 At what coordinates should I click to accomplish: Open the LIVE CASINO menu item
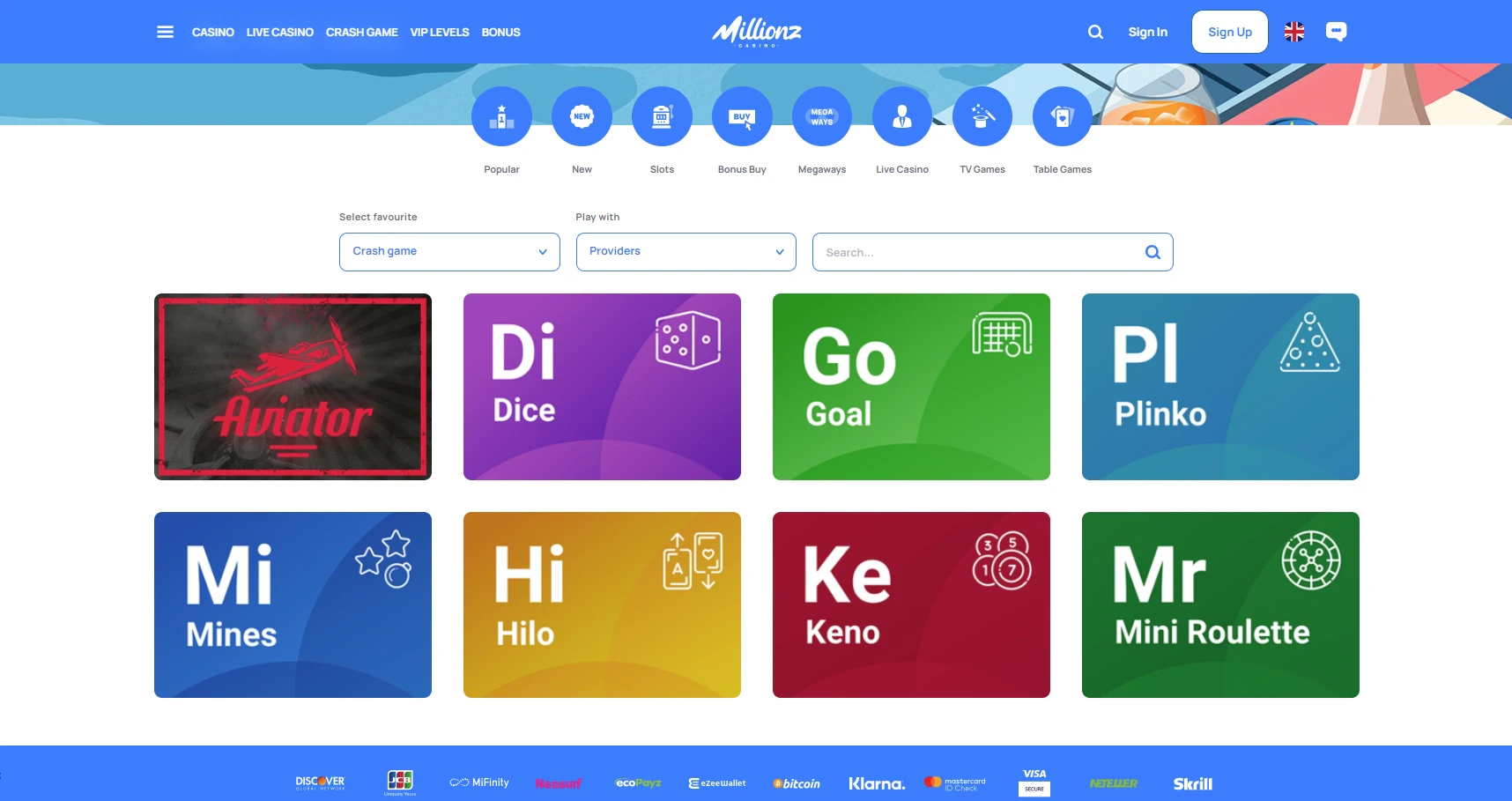[x=280, y=32]
